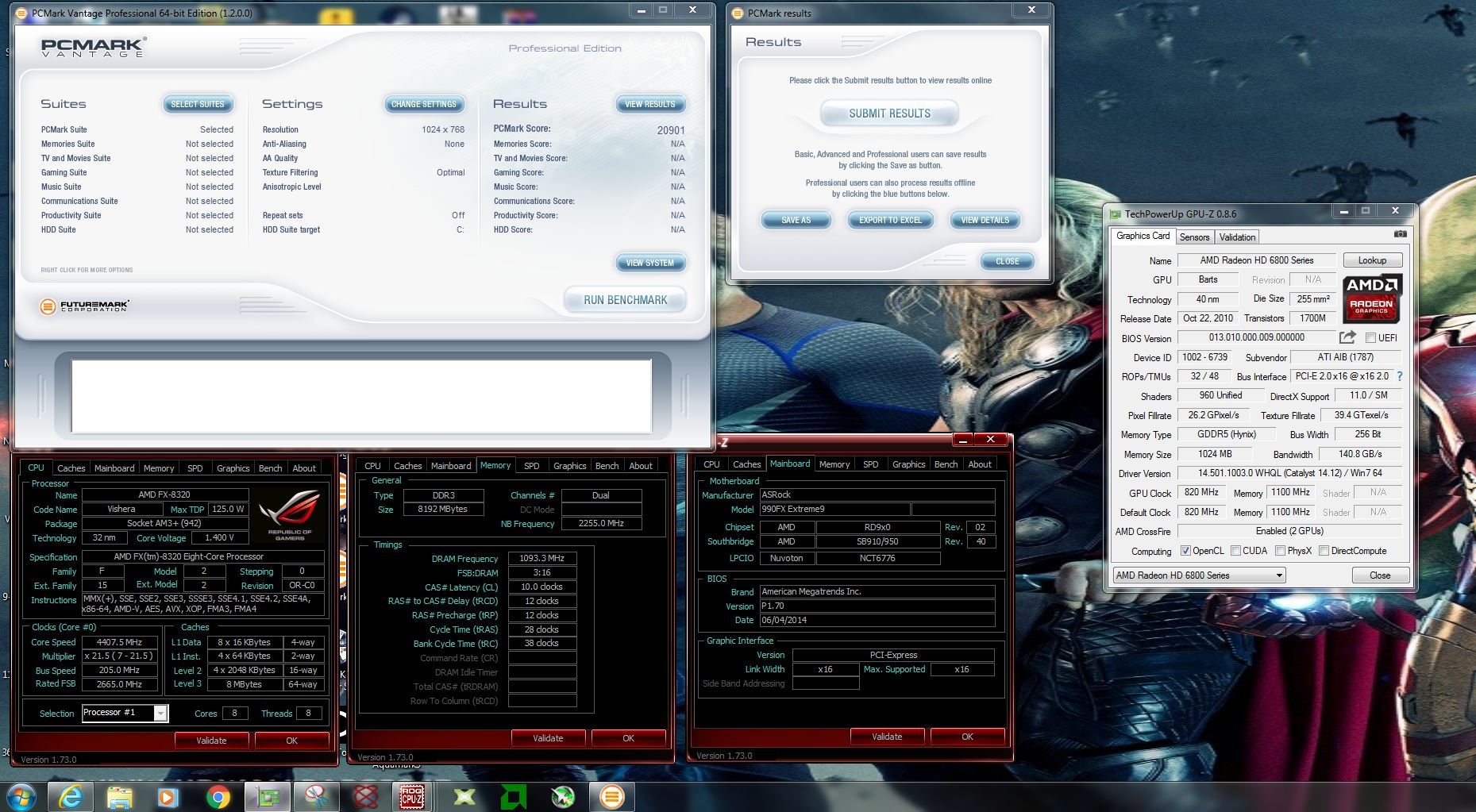
Task: Click the red atom-shaped taskbar icon
Action: click(365, 796)
